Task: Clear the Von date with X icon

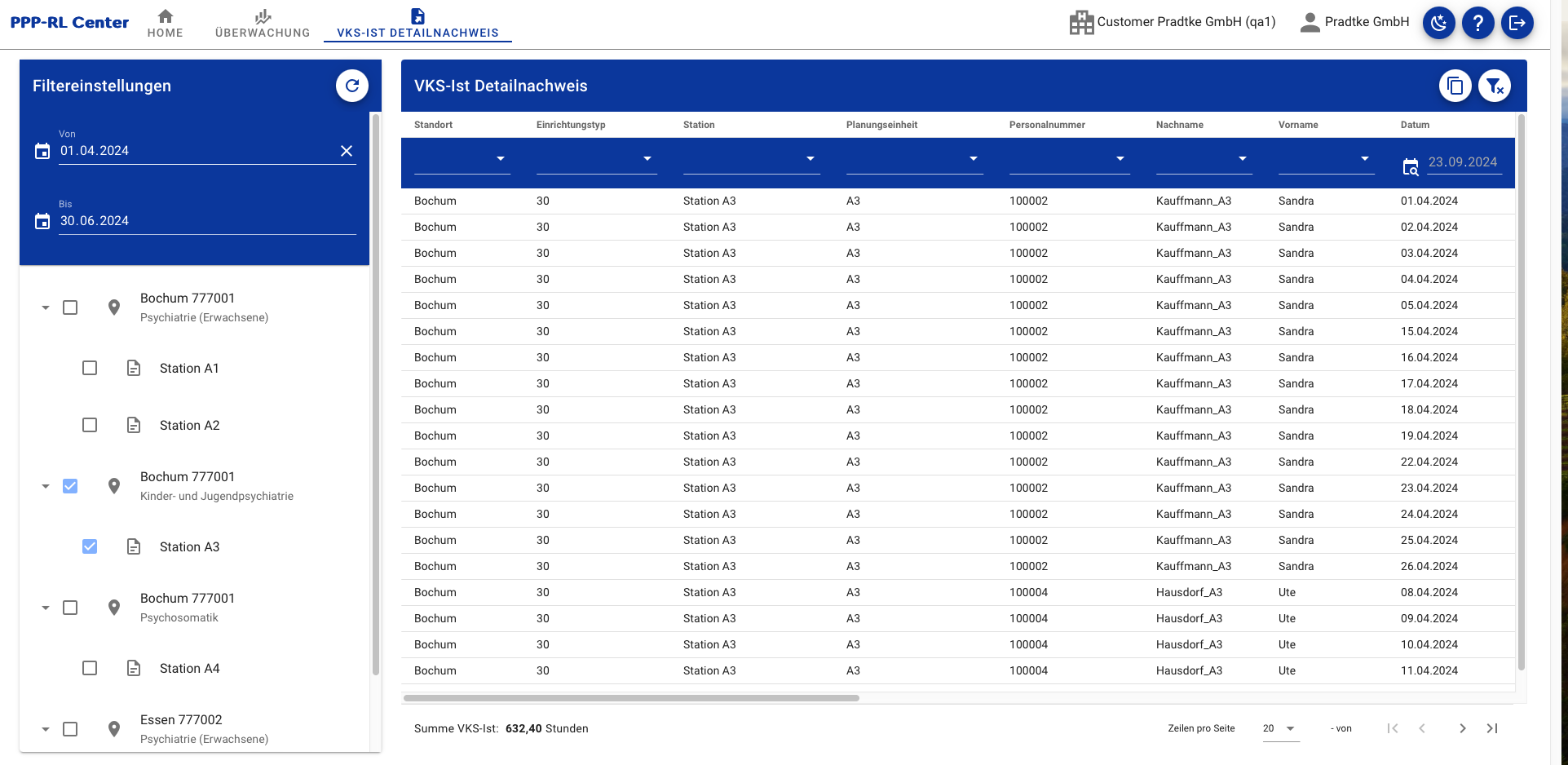Action: (347, 151)
